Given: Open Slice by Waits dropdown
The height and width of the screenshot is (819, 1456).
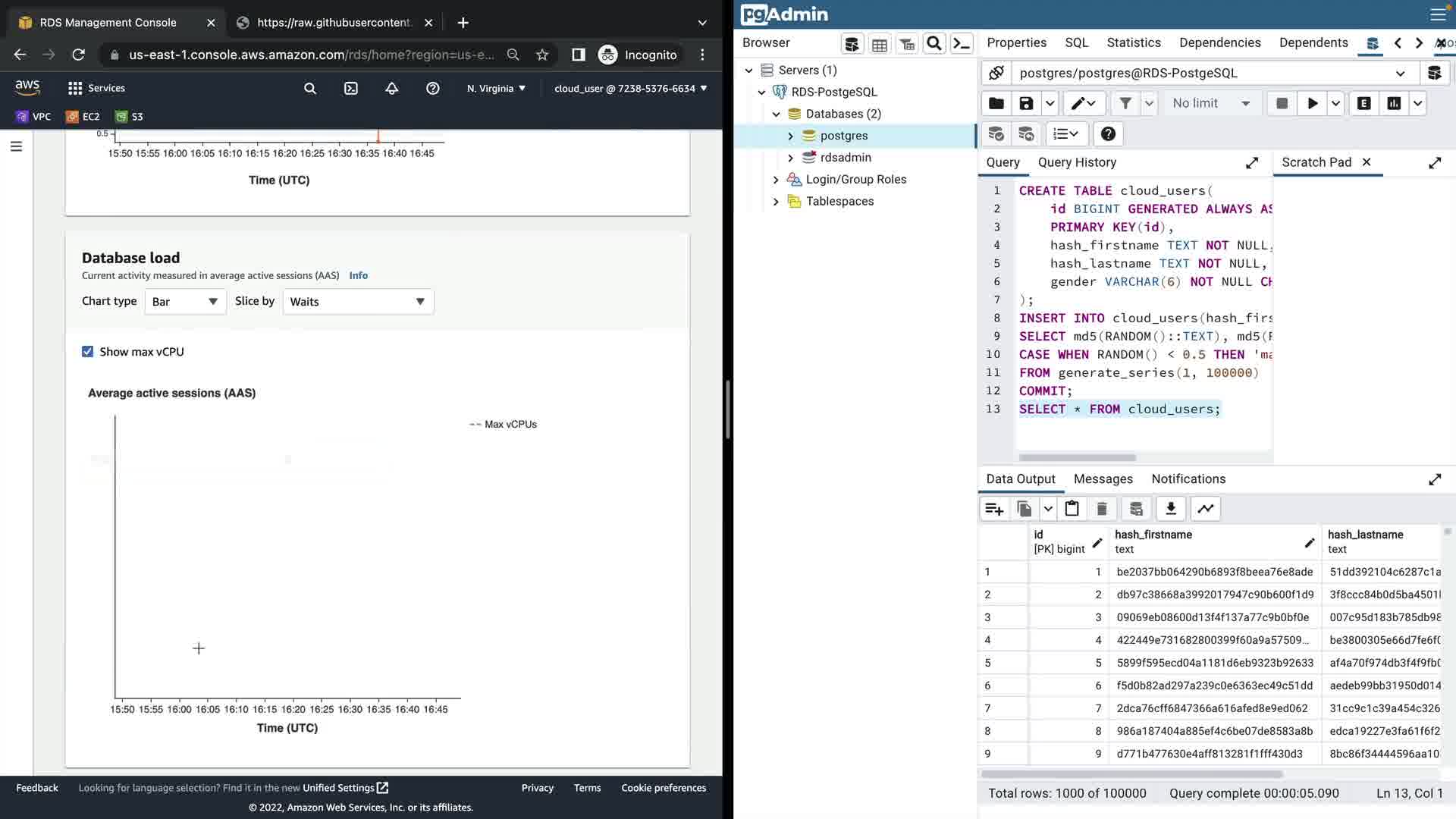Looking at the screenshot, I should (x=357, y=302).
